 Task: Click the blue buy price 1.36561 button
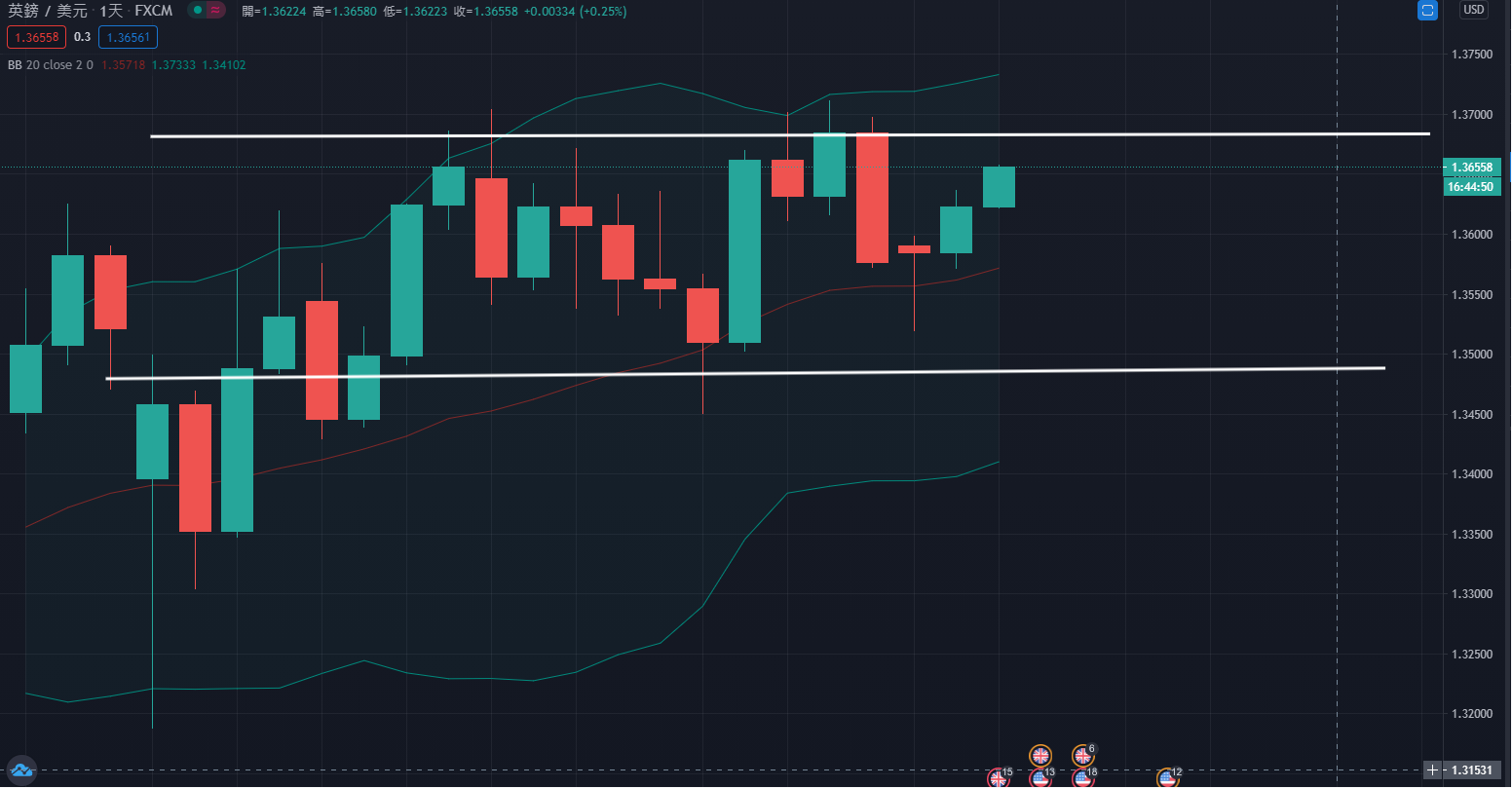click(x=128, y=37)
